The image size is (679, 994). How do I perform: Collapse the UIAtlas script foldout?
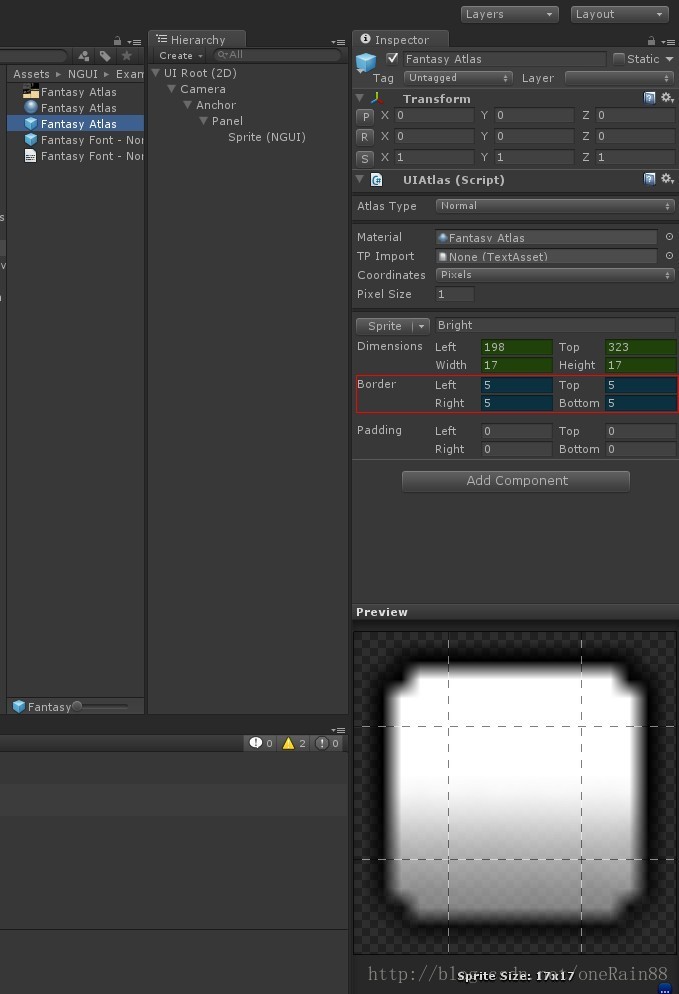(x=359, y=179)
